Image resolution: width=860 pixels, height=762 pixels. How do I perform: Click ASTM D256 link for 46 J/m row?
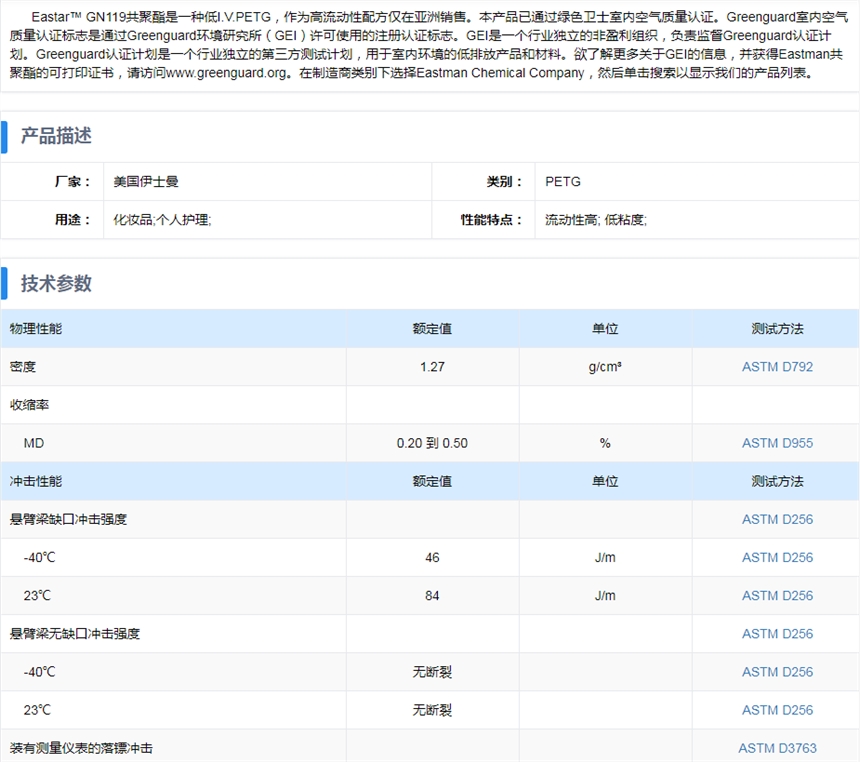click(x=777, y=557)
